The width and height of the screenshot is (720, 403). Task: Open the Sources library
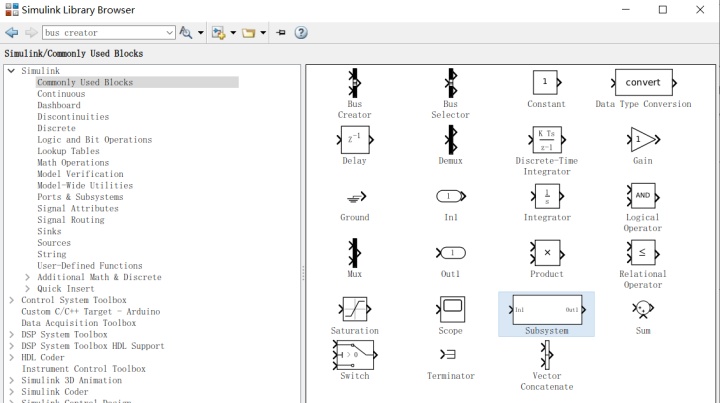tap(54, 243)
